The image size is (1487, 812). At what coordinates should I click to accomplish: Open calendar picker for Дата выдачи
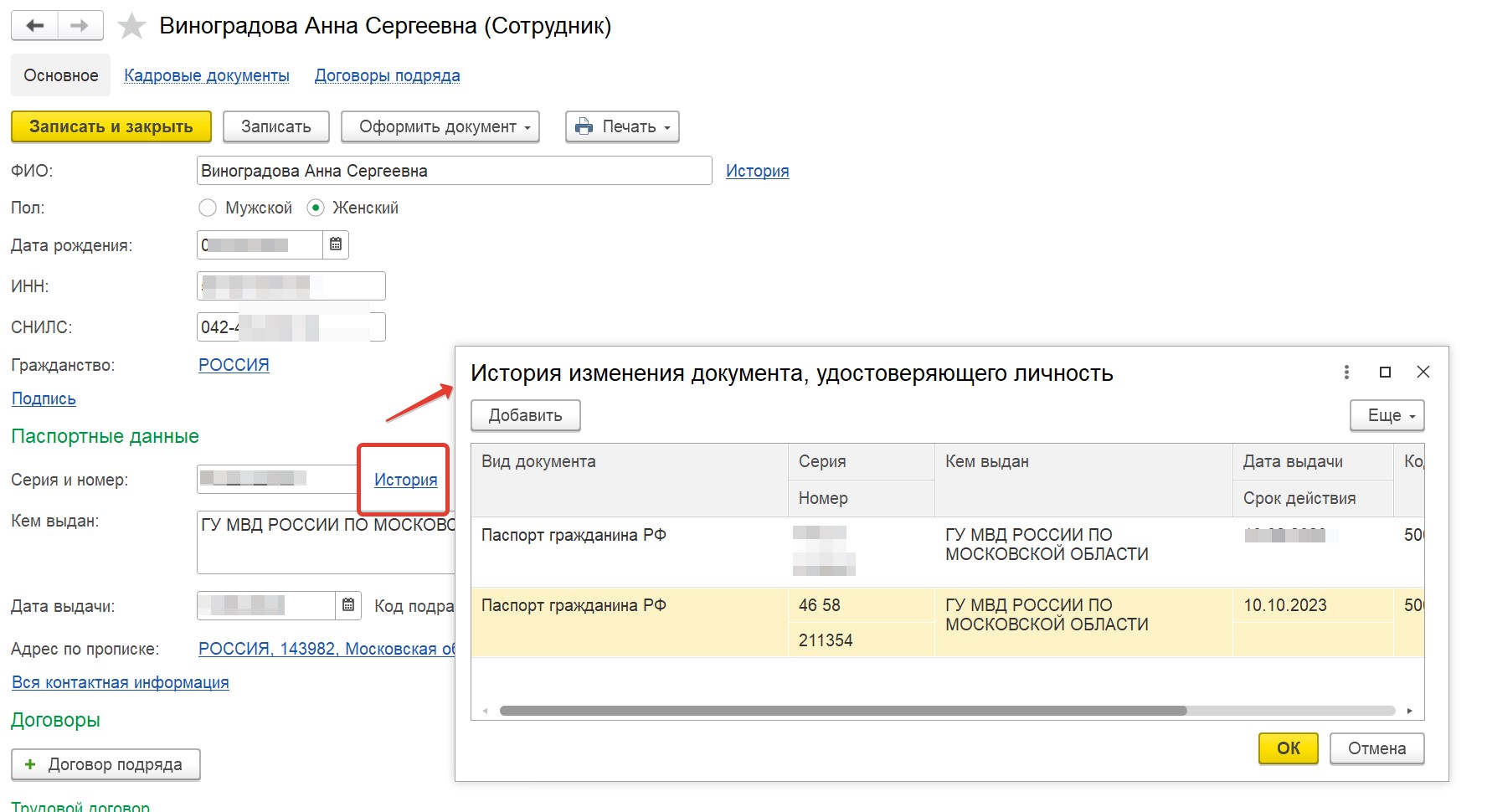(x=348, y=605)
